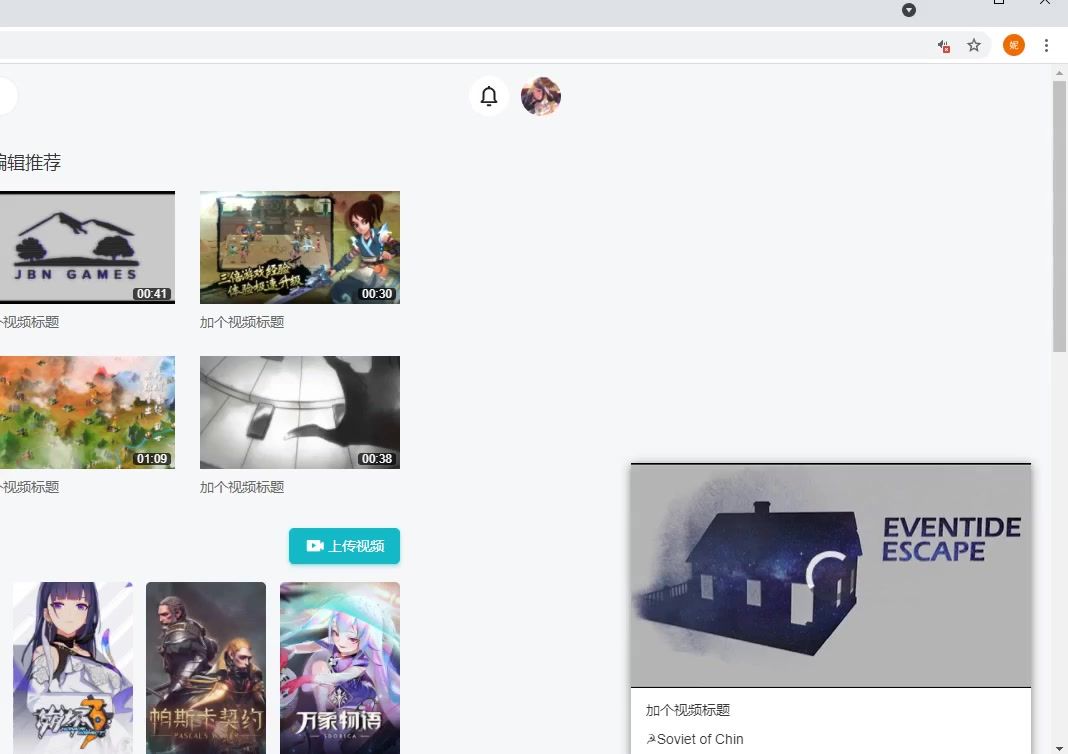Viewport: 1068px width, 754px height.
Task: Click the page vertical scrollbar thumb
Action: coord(1059,215)
